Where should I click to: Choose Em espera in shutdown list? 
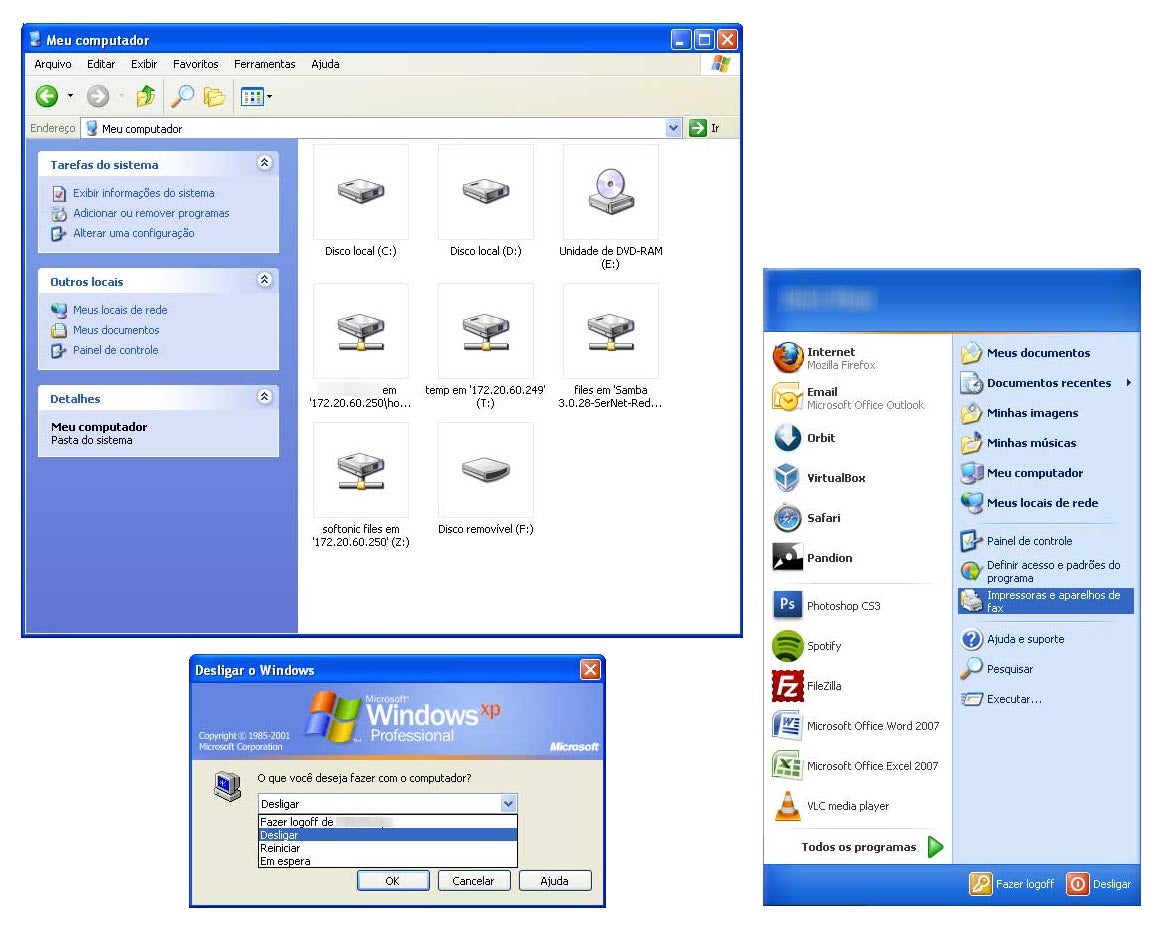tap(388, 861)
